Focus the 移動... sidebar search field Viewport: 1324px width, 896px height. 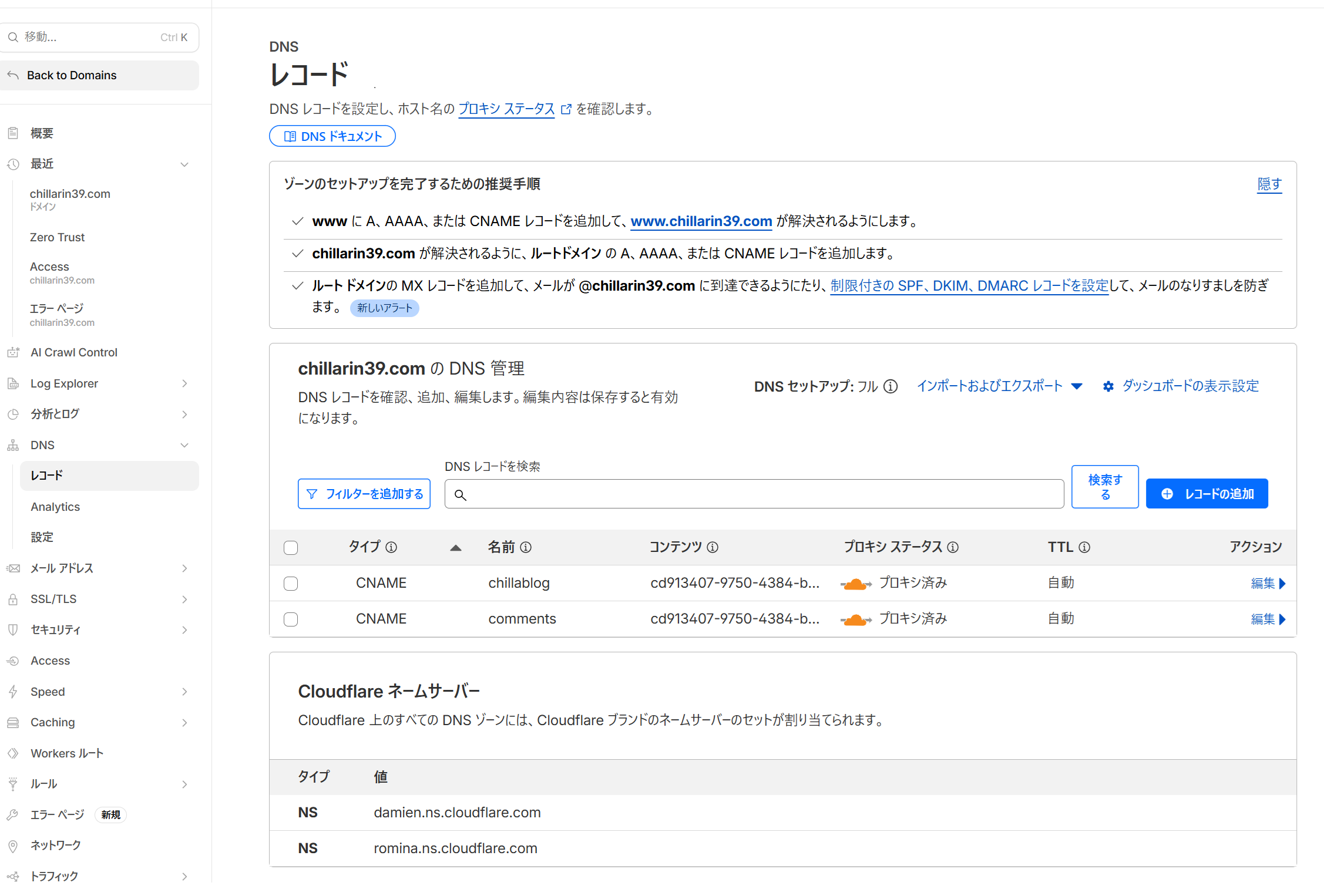[x=100, y=38]
